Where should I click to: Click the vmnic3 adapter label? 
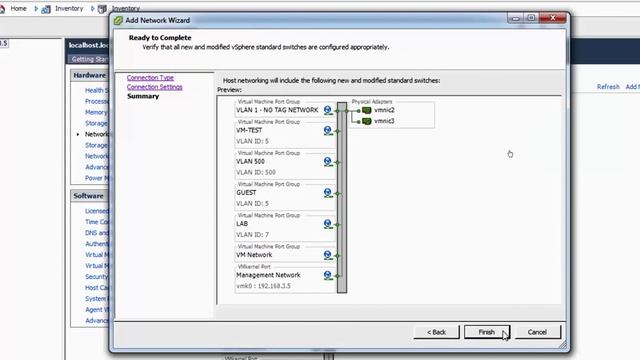[x=384, y=121]
